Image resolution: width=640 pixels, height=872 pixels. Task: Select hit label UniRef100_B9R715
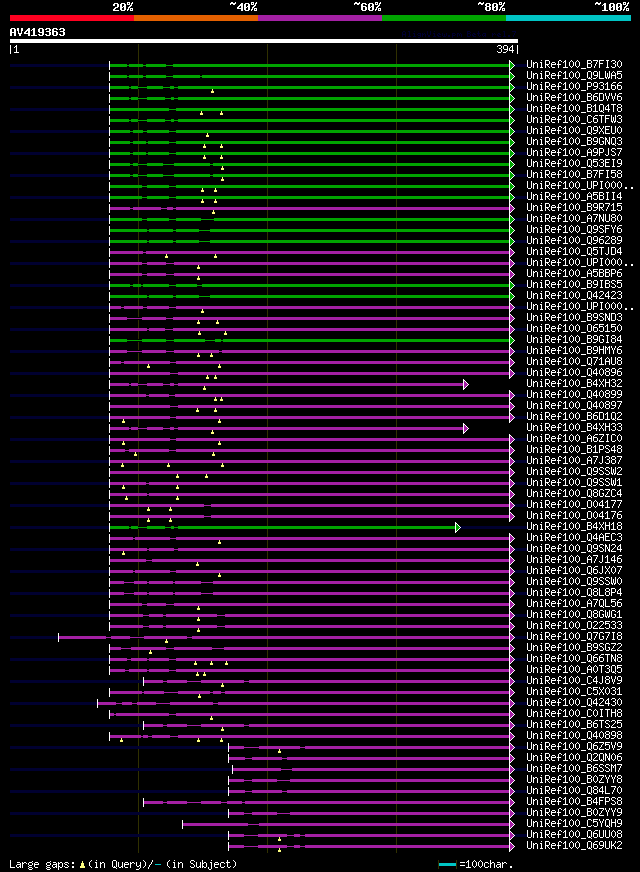click(x=574, y=207)
